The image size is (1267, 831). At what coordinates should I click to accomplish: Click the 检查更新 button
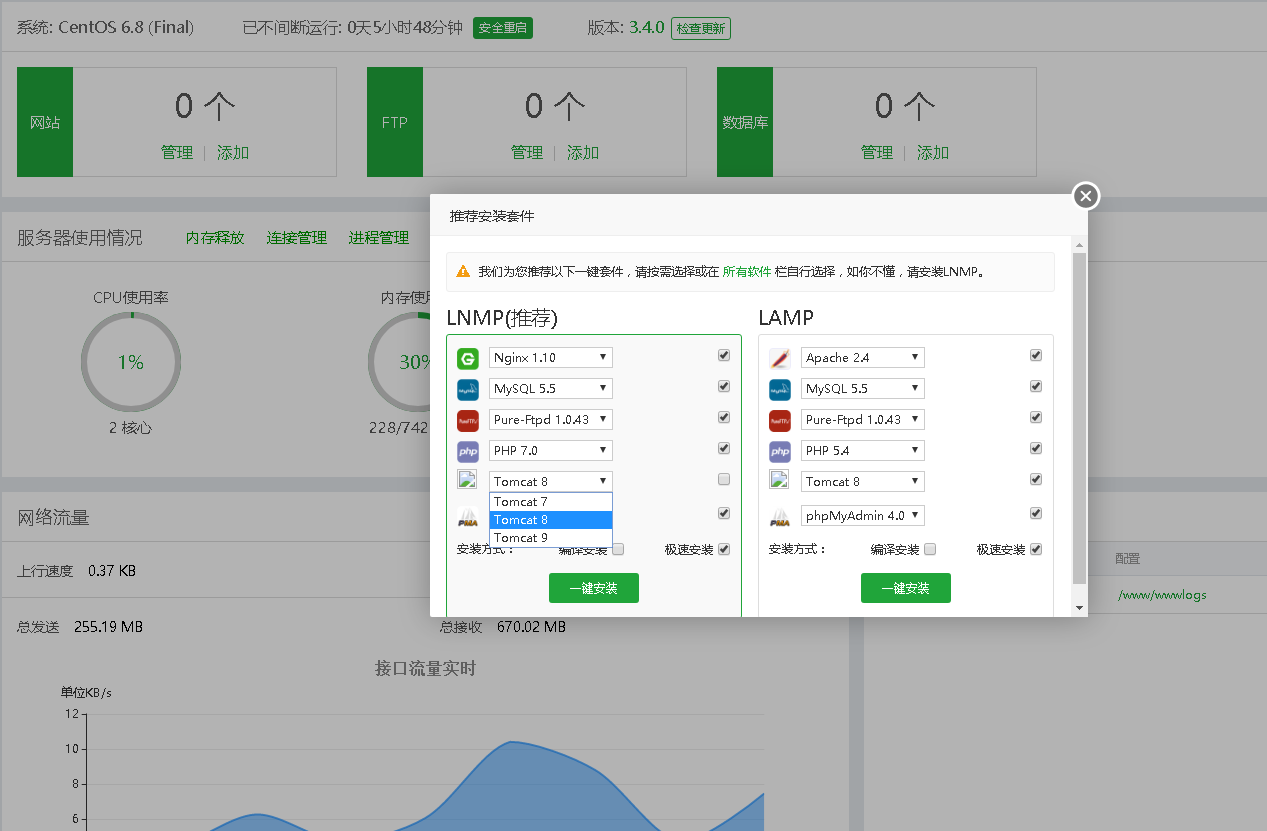[701, 28]
